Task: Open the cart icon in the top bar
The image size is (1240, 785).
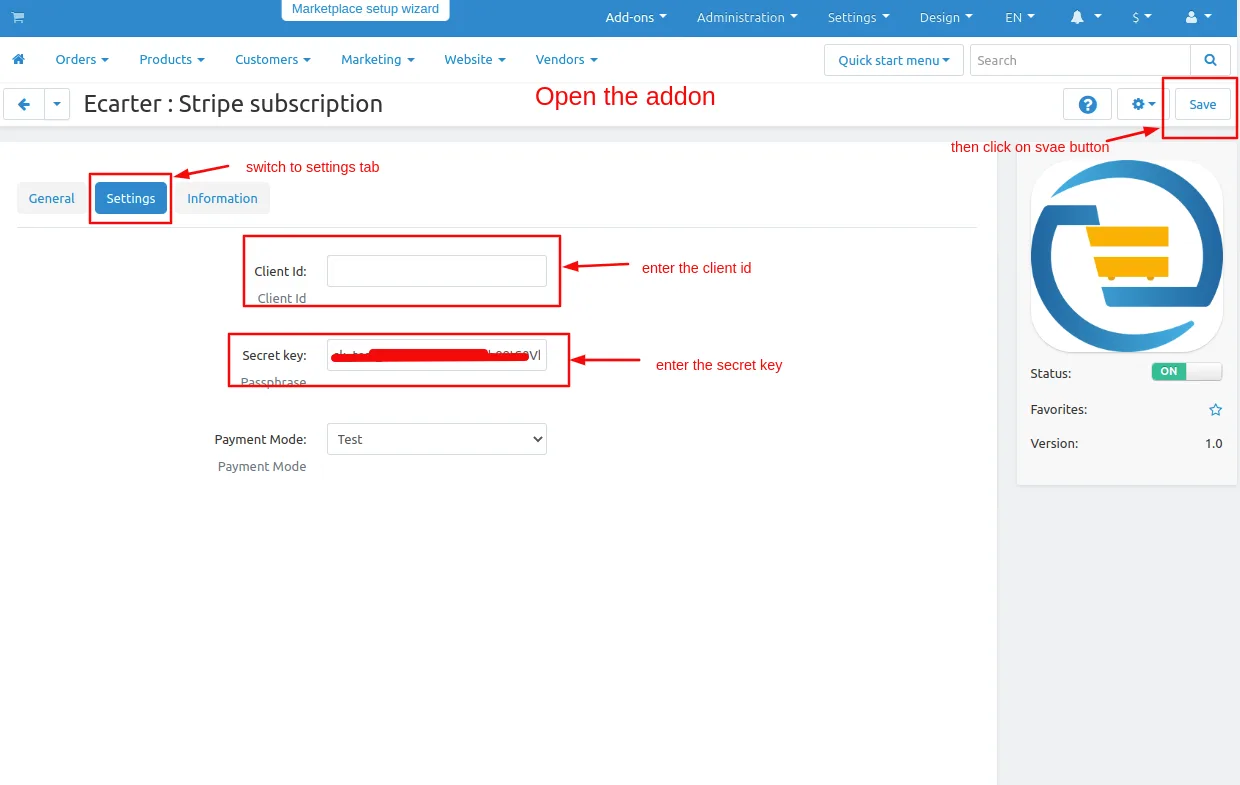Action: coord(18,17)
